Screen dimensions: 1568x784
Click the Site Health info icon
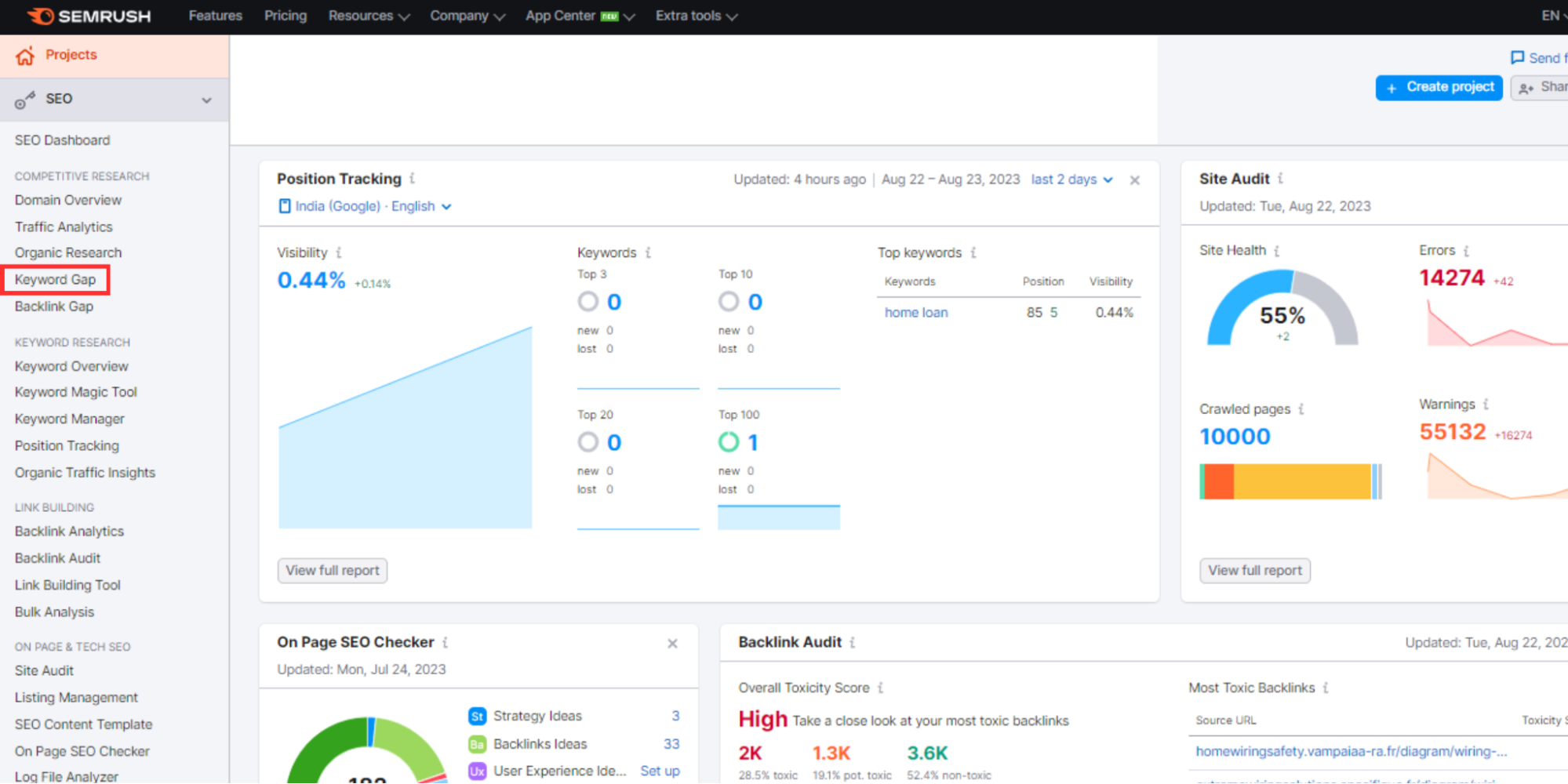(1277, 250)
